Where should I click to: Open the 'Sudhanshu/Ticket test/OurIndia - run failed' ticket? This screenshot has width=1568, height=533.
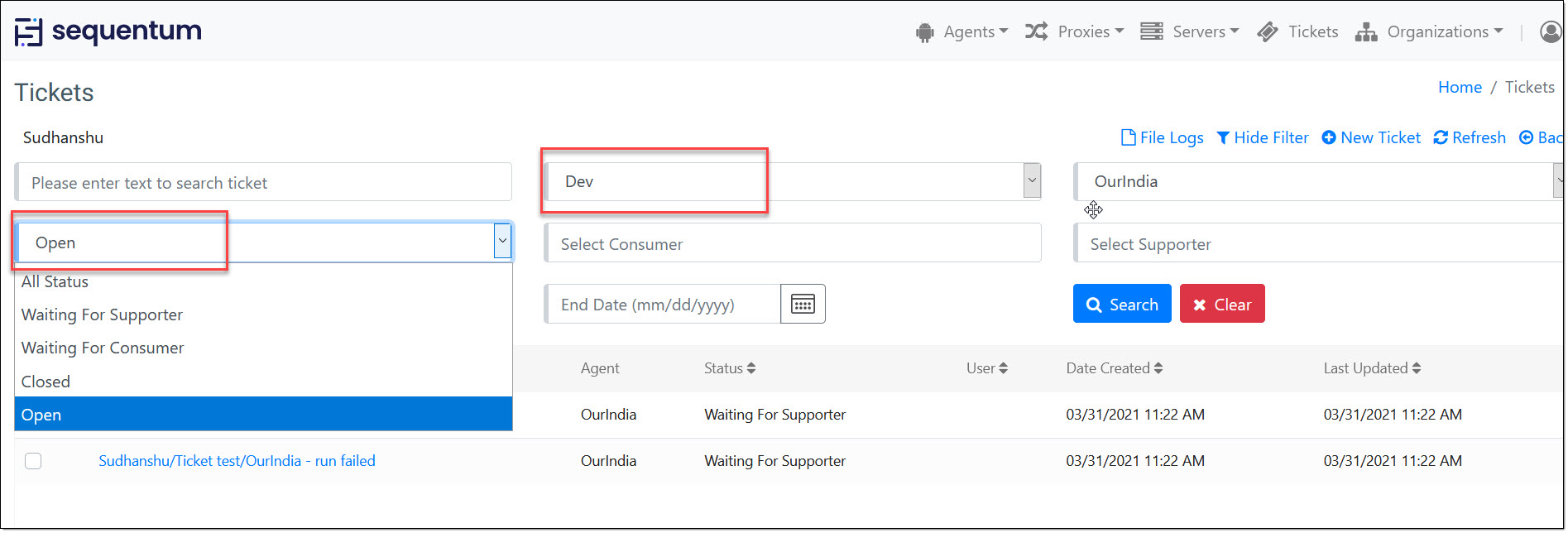237,461
